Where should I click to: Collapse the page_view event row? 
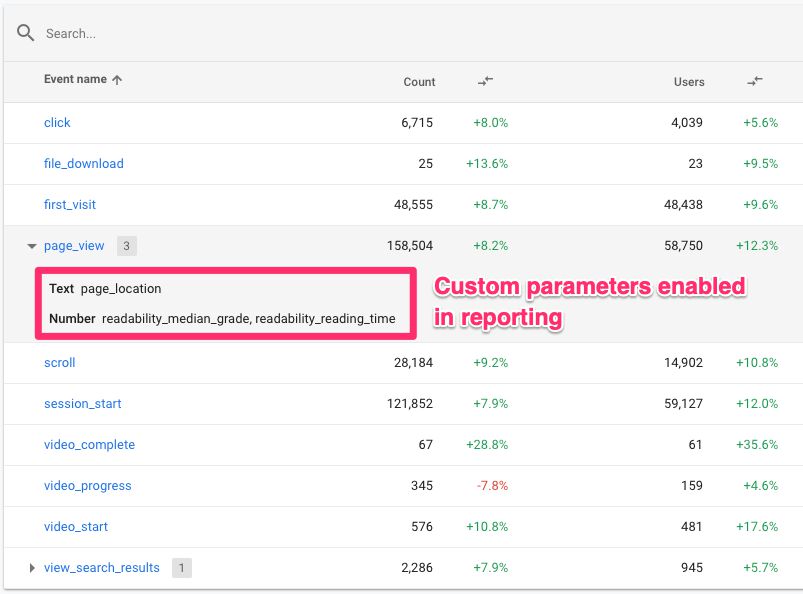pos(32,246)
